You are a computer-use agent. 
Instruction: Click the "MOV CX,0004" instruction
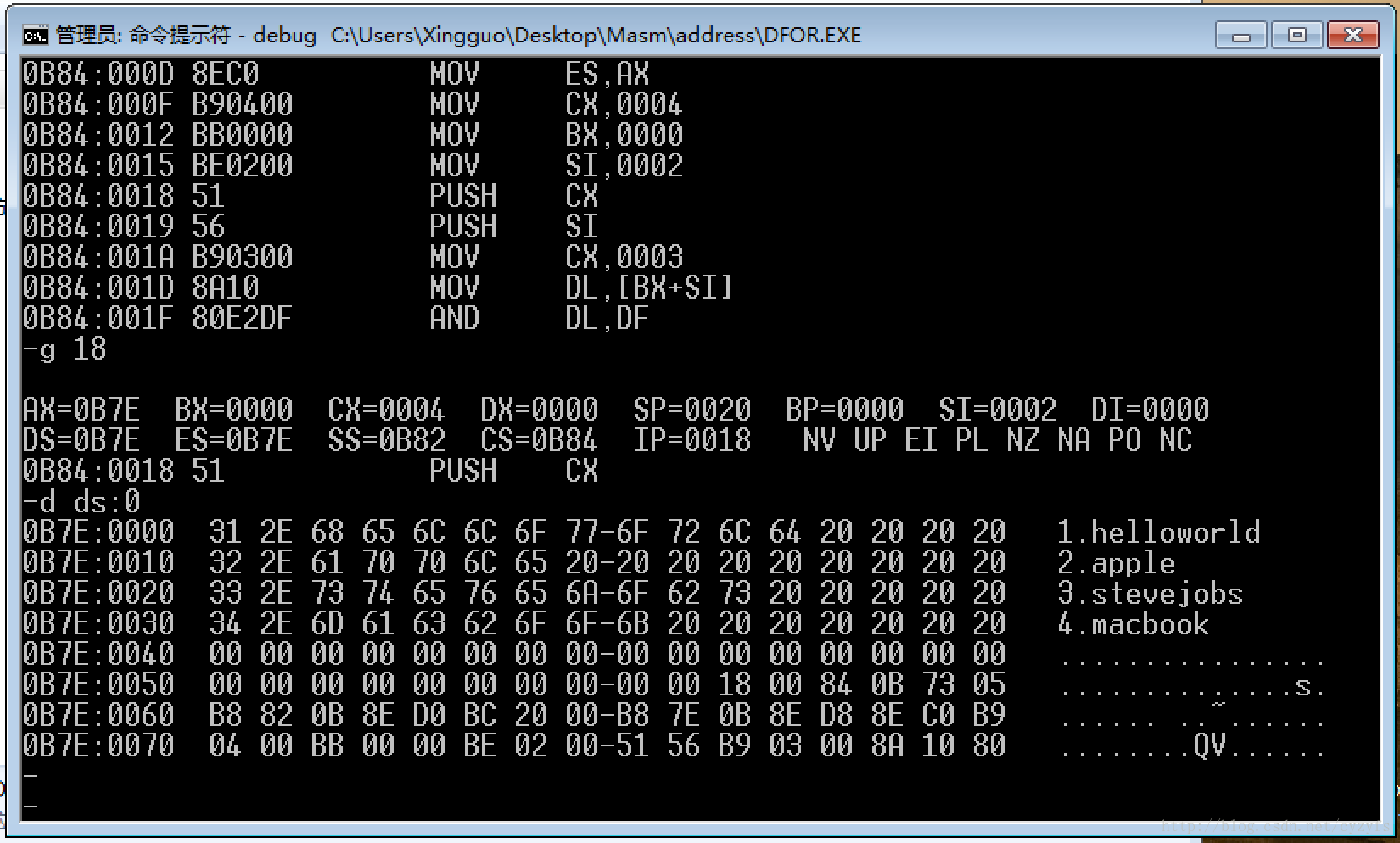coord(557,105)
